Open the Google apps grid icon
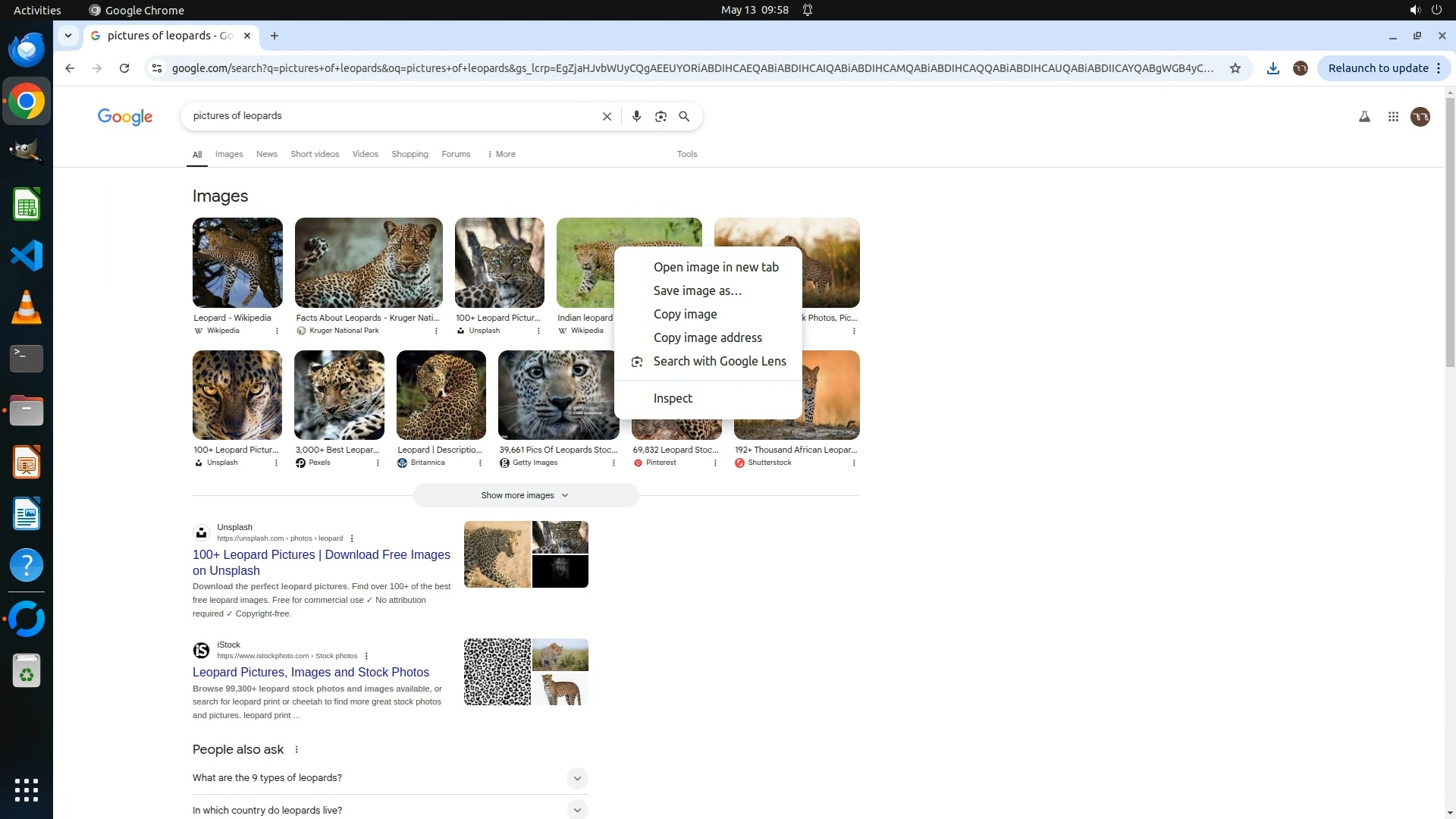This screenshot has height=819, width=1456. click(x=1393, y=117)
